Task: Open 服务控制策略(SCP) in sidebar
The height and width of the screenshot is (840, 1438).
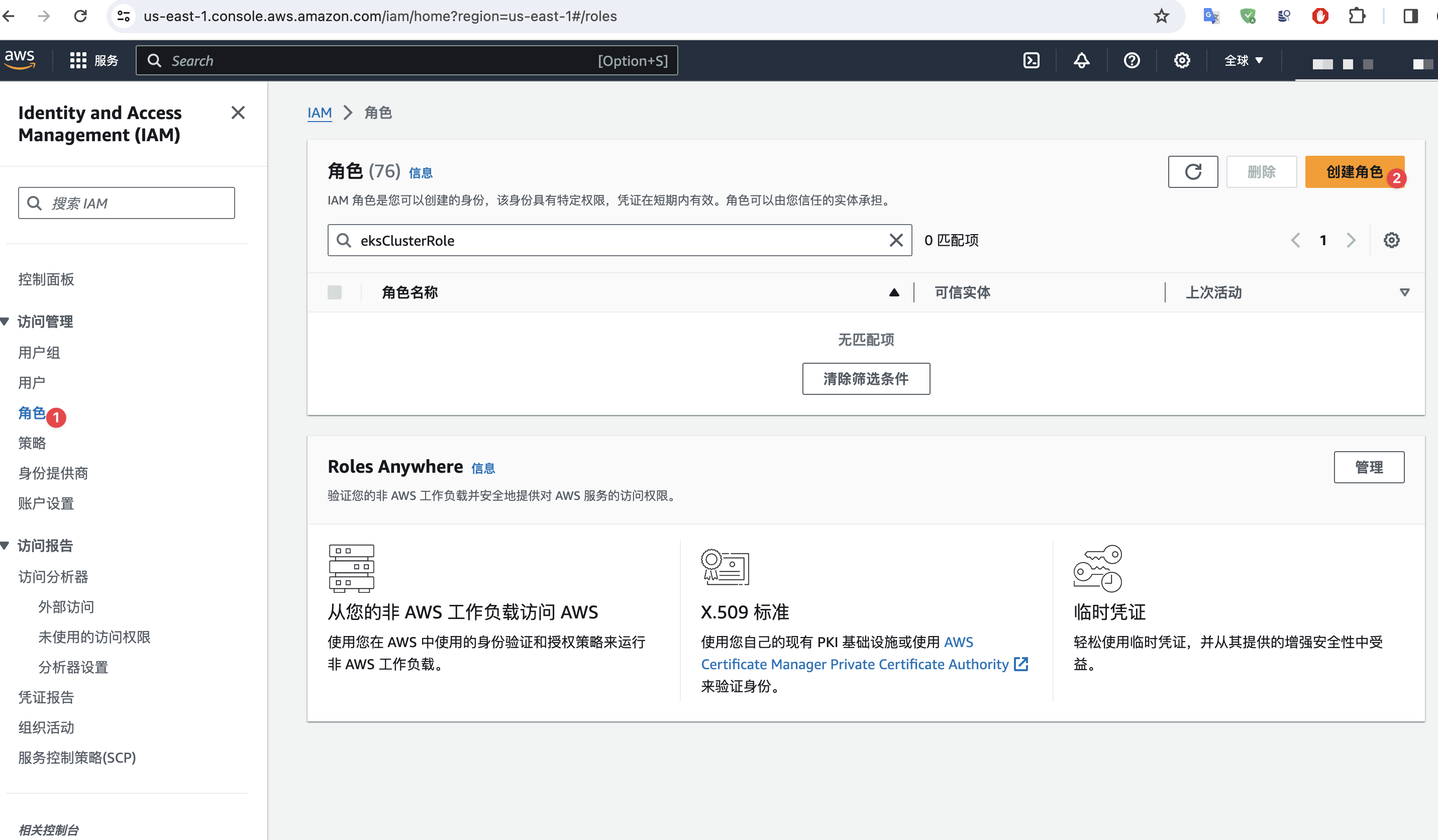Action: (x=77, y=758)
